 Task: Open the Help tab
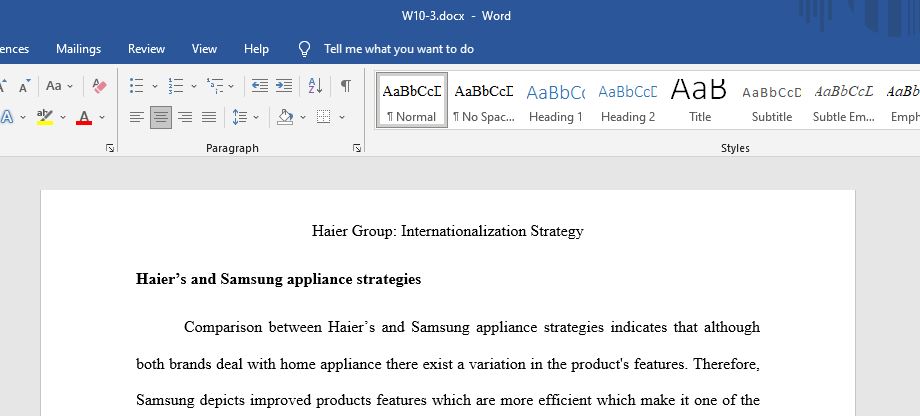tap(256, 49)
